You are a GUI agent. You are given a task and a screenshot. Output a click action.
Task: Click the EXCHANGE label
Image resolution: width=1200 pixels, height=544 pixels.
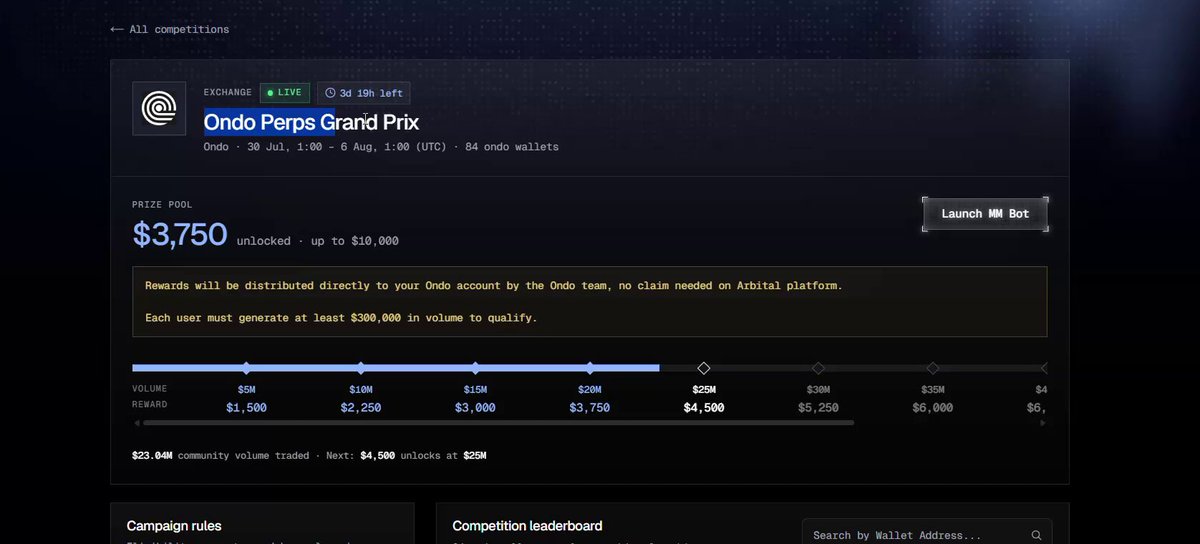(228, 93)
